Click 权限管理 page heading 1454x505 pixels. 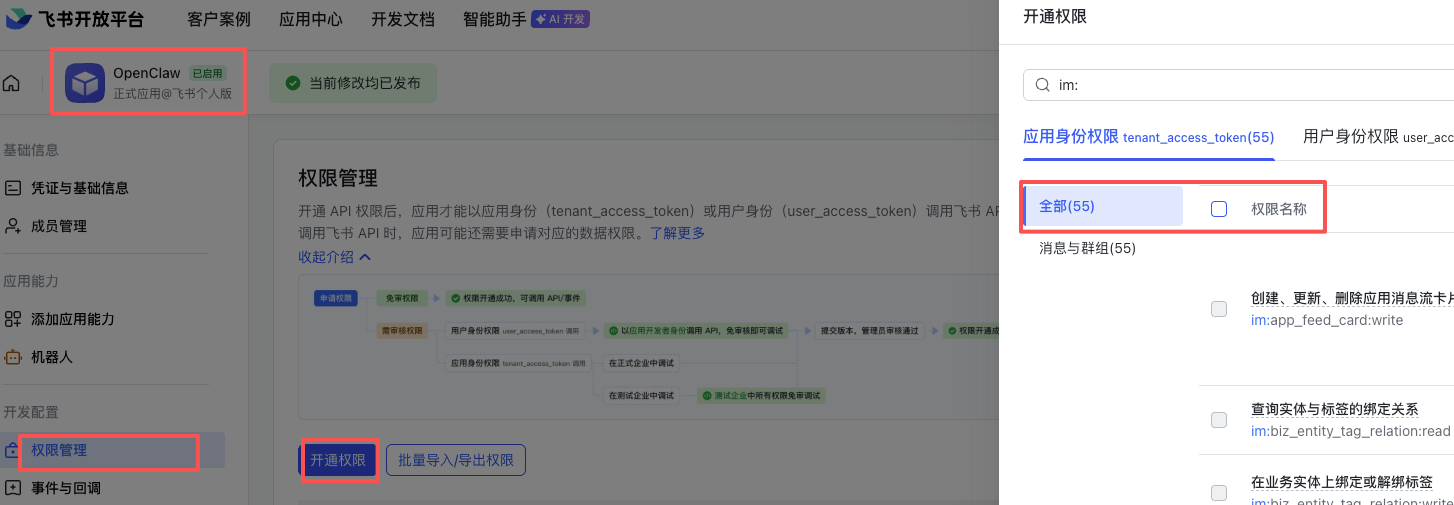[x=338, y=178]
